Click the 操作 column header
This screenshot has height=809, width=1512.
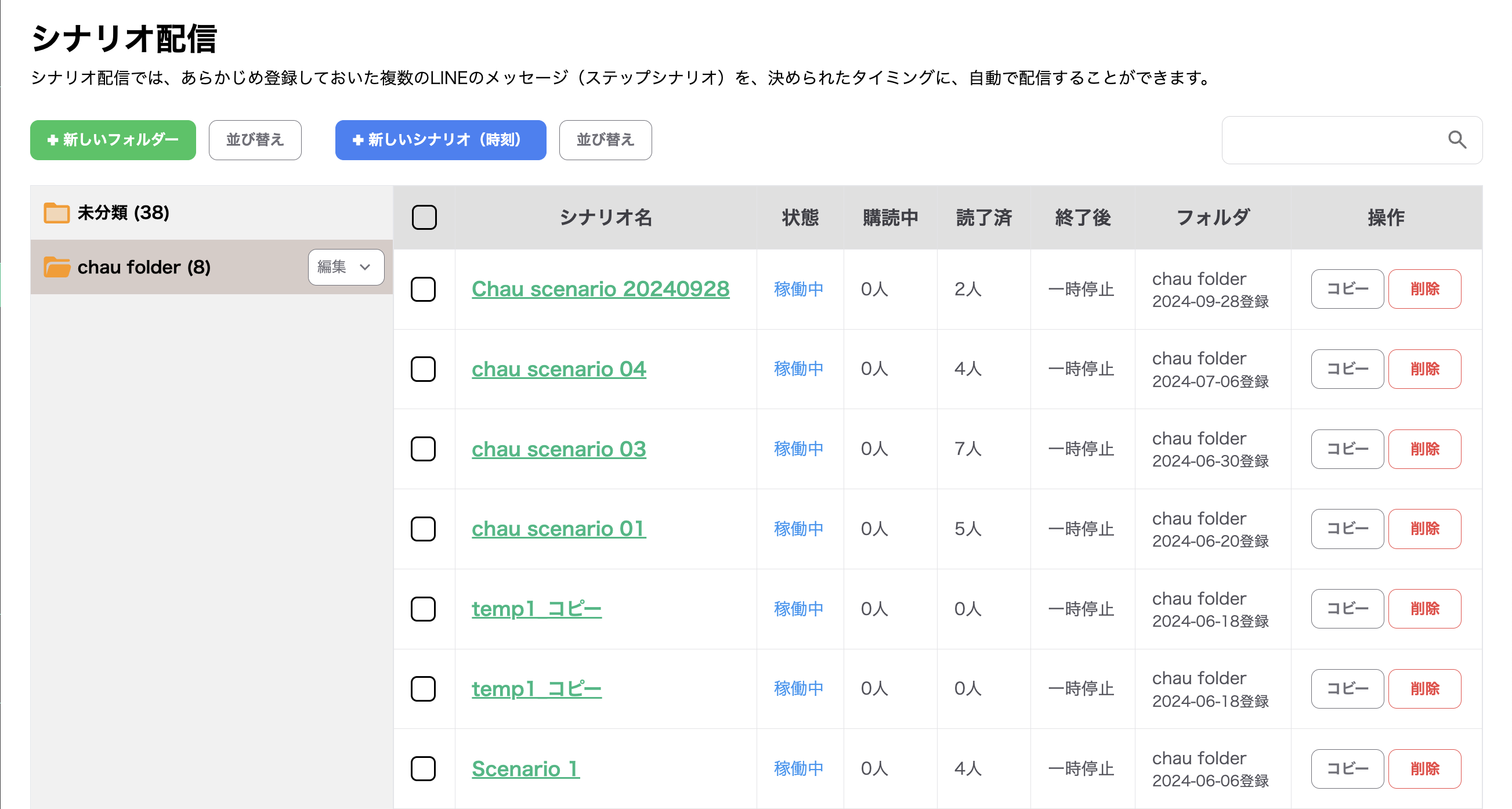coord(1386,217)
